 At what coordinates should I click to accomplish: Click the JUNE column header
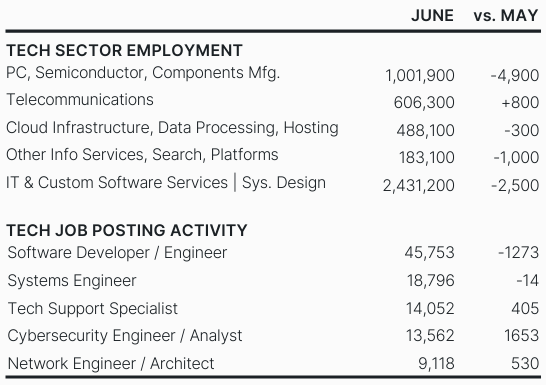pyautogui.click(x=432, y=16)
